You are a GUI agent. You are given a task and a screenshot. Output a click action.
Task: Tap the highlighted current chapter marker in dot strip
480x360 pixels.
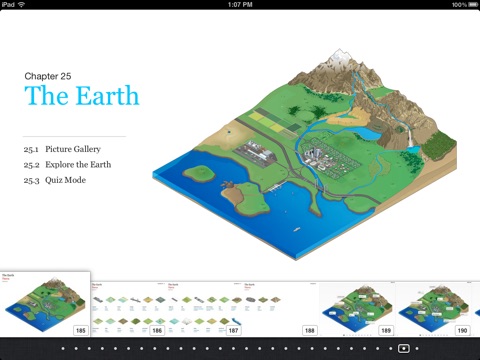[x=404, y=349]
